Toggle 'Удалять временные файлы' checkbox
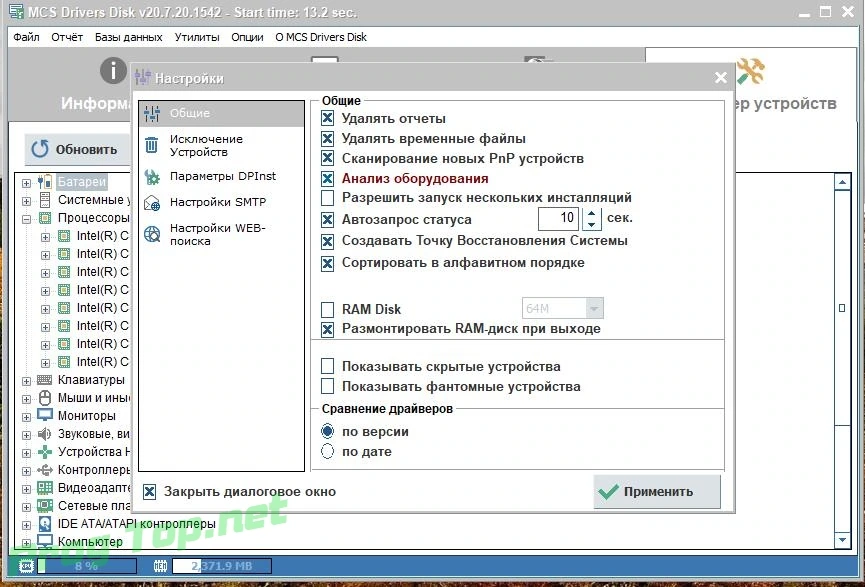The image size is (865, 587). [x=327, y=138]
